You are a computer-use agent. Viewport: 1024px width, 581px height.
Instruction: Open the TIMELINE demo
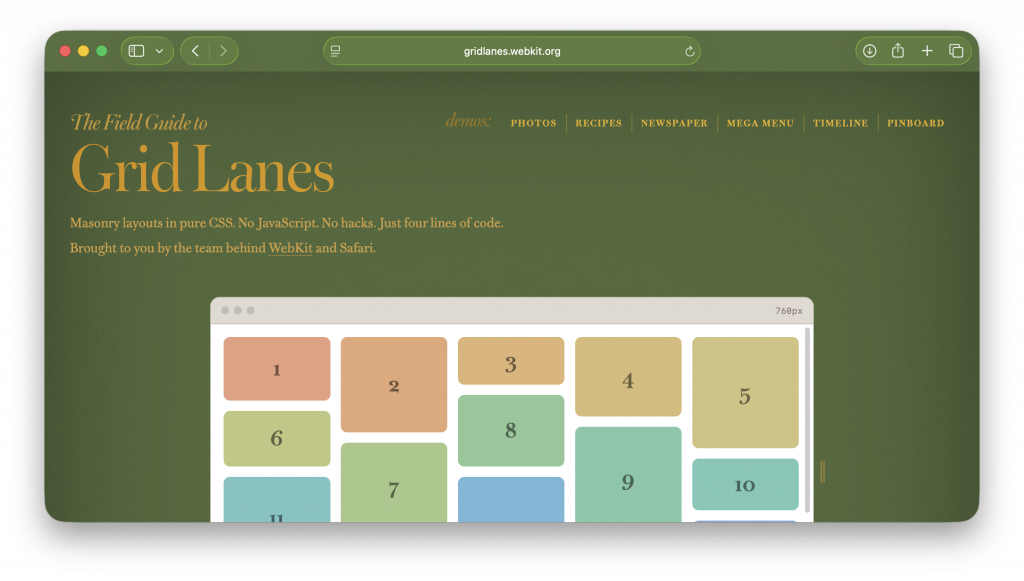pos(840,123)
